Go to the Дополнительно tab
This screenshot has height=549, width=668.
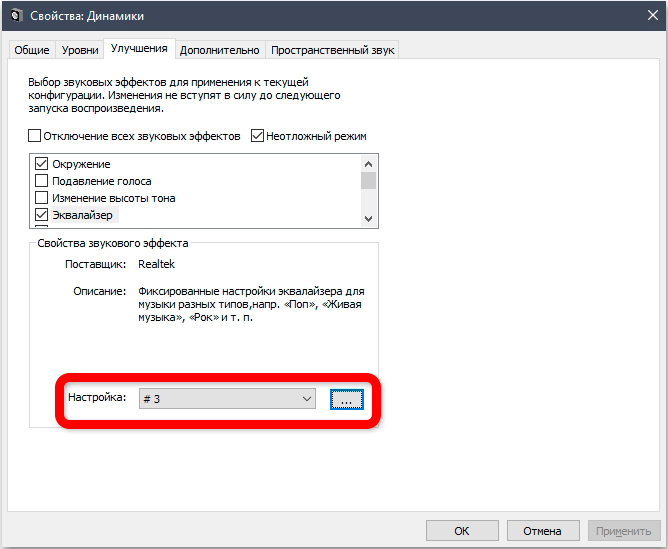[219, 50]
